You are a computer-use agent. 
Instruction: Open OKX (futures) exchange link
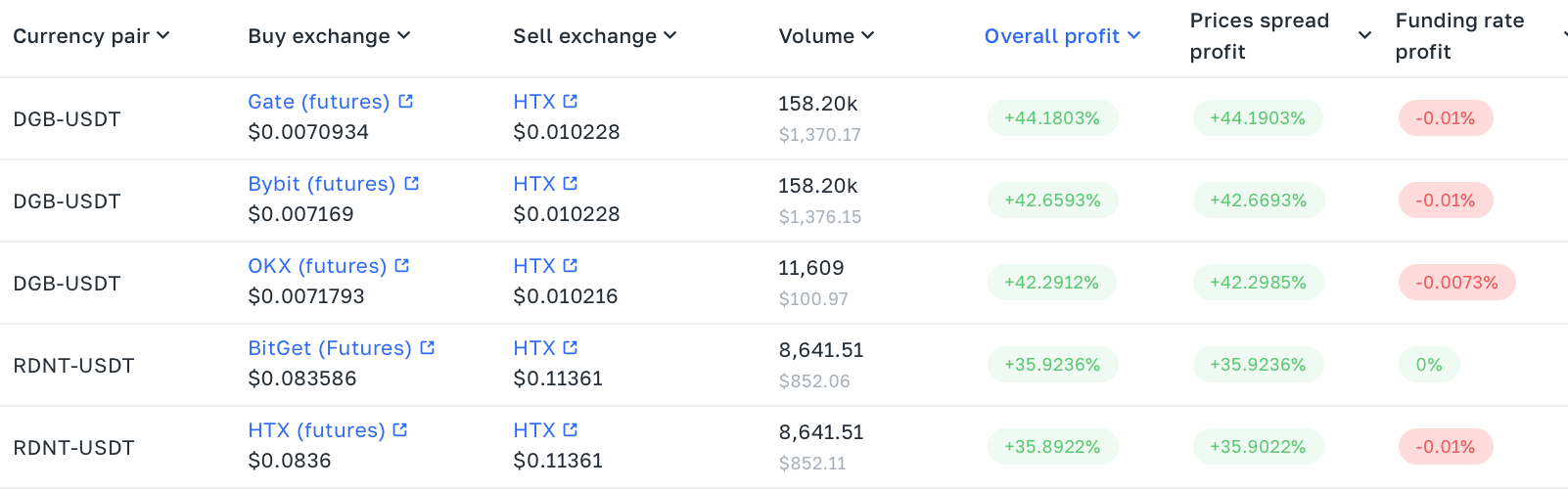(x=317, y=266)
